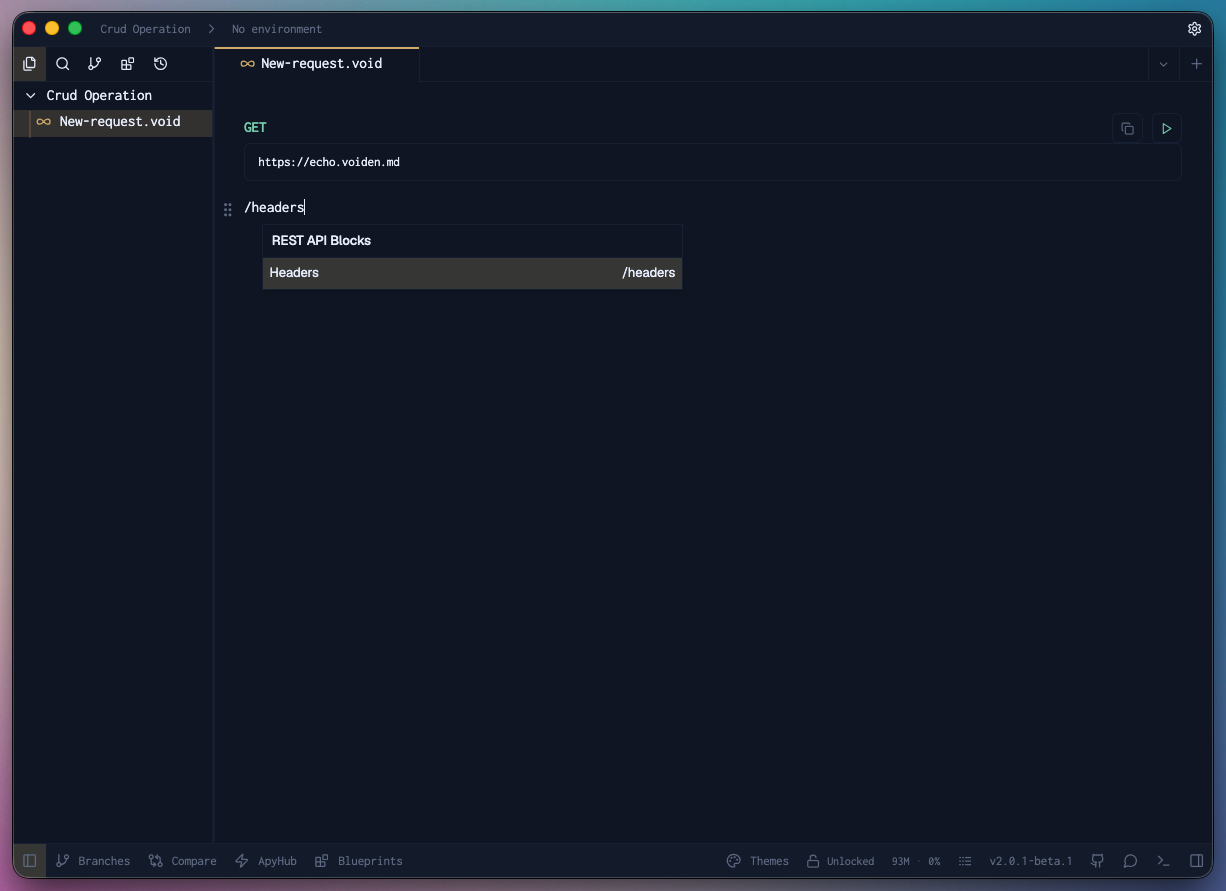Open Branches in the status bar

tap(93, 861)
